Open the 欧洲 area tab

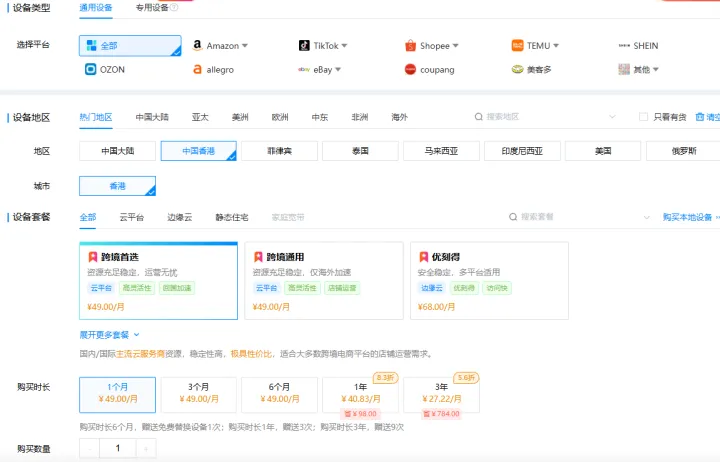click(x=280, y=117)
